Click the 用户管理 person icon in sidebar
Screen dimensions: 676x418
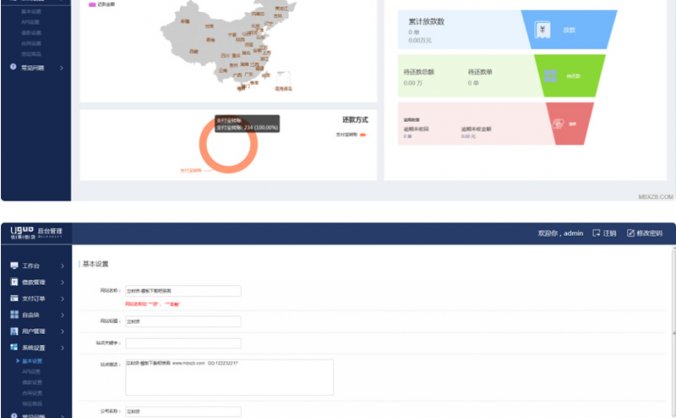click(x=14, y=331)
